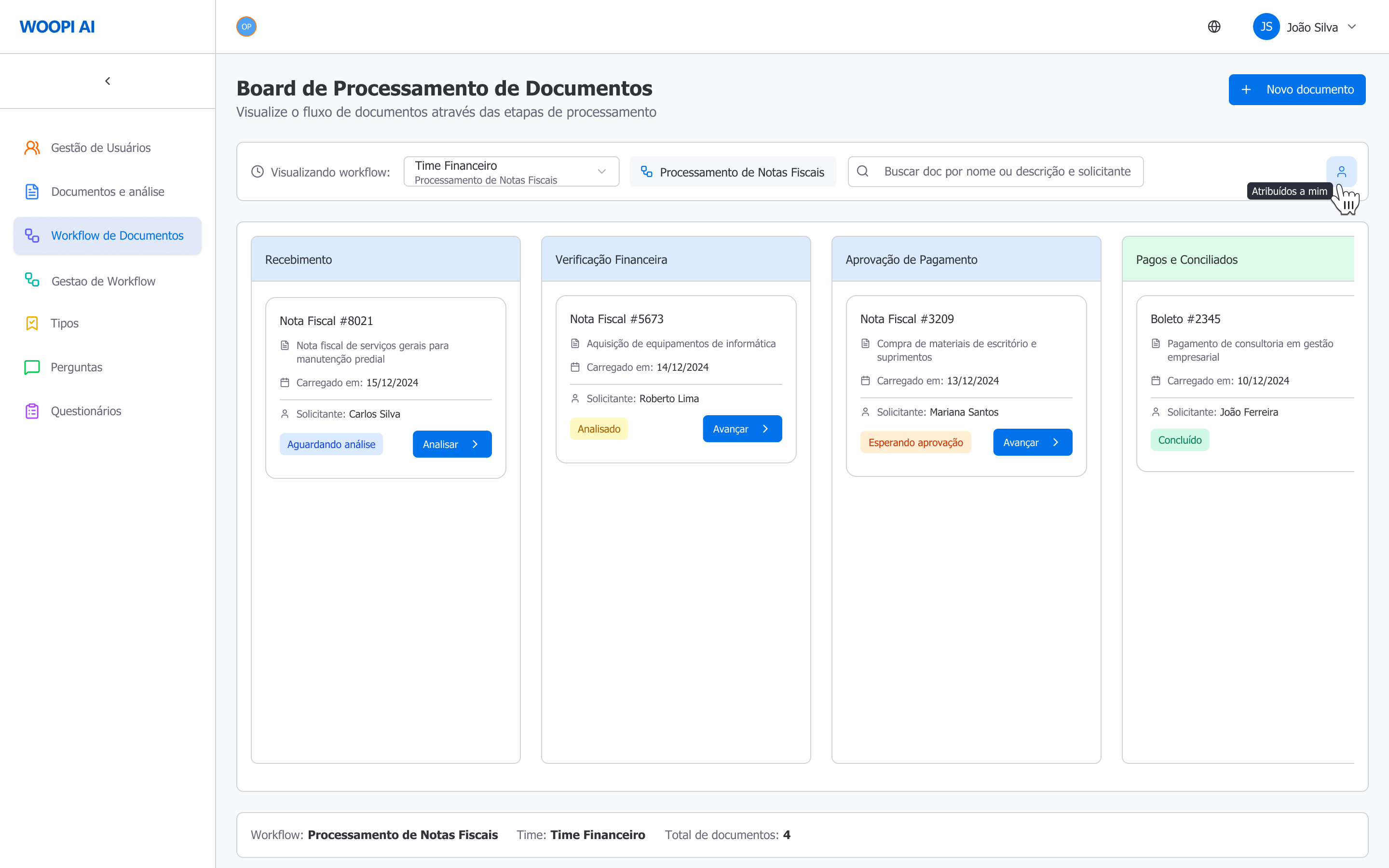This screenshot has height=868, width=1389.
Task: Click the Documentos e análise document icon
Action: tap(31, 191)
